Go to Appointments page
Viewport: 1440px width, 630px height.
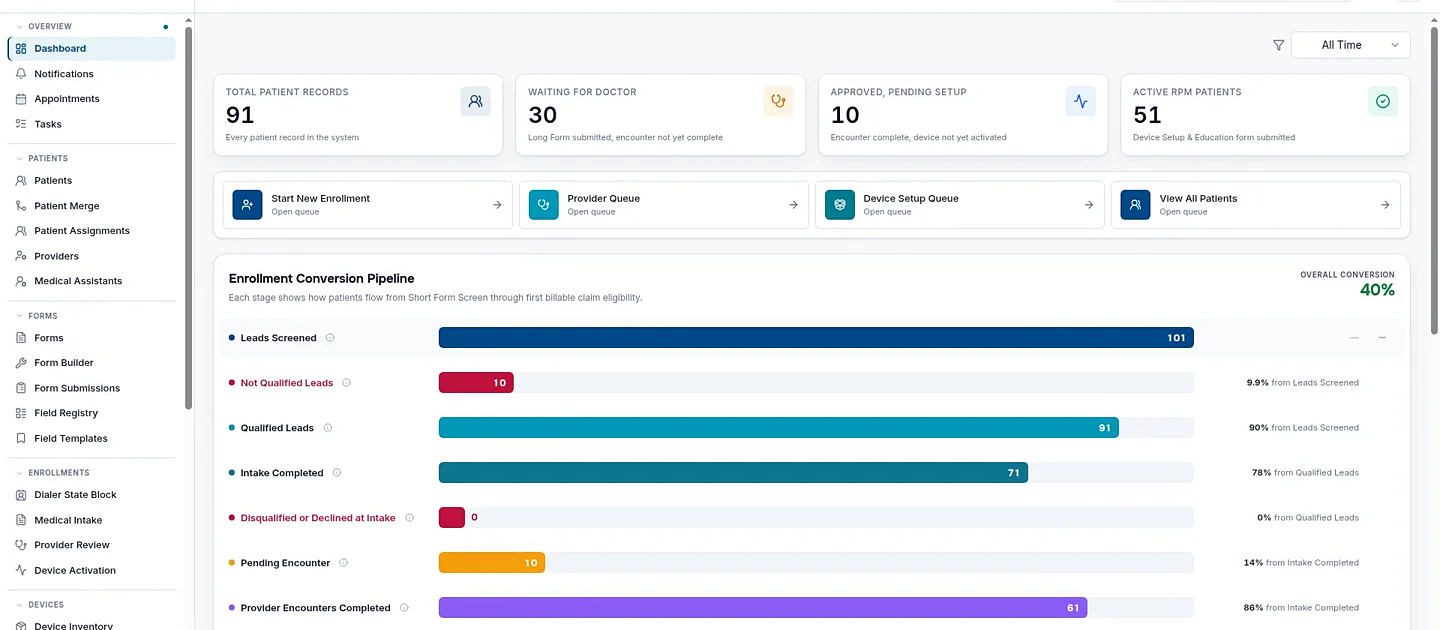[x=91, y=99]
